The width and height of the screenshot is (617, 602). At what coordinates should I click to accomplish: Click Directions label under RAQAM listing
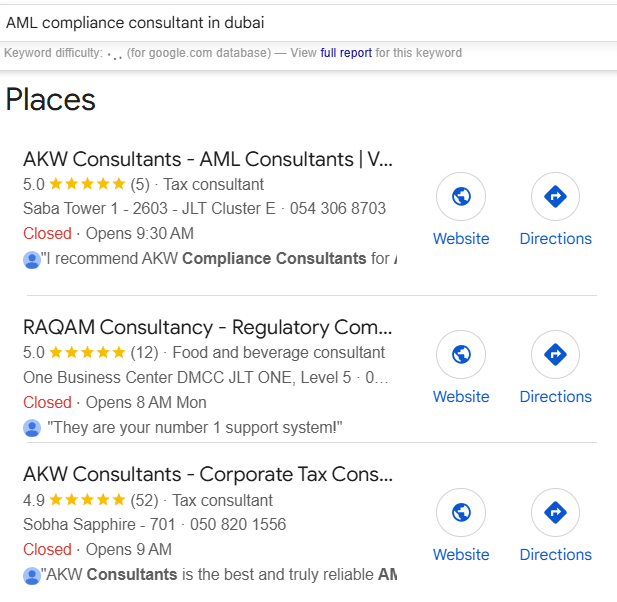pos(555,396)
